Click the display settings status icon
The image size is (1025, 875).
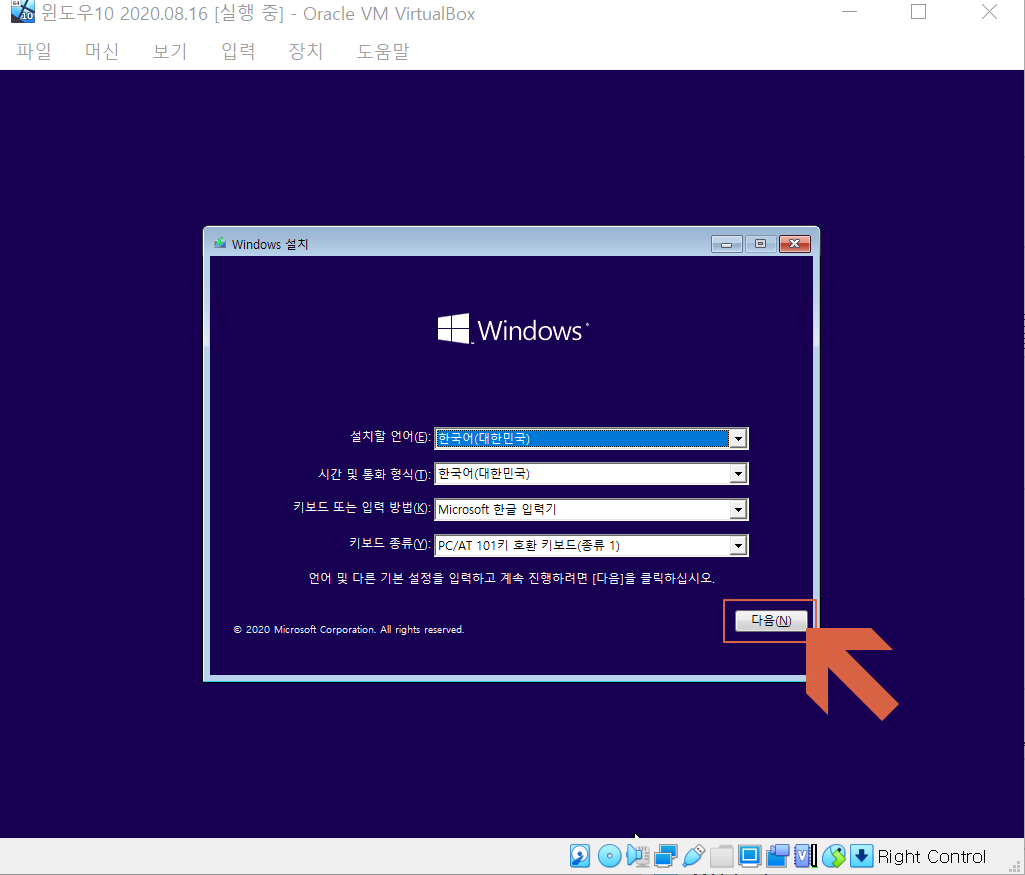pyautogui.click(x=750, y=855)
